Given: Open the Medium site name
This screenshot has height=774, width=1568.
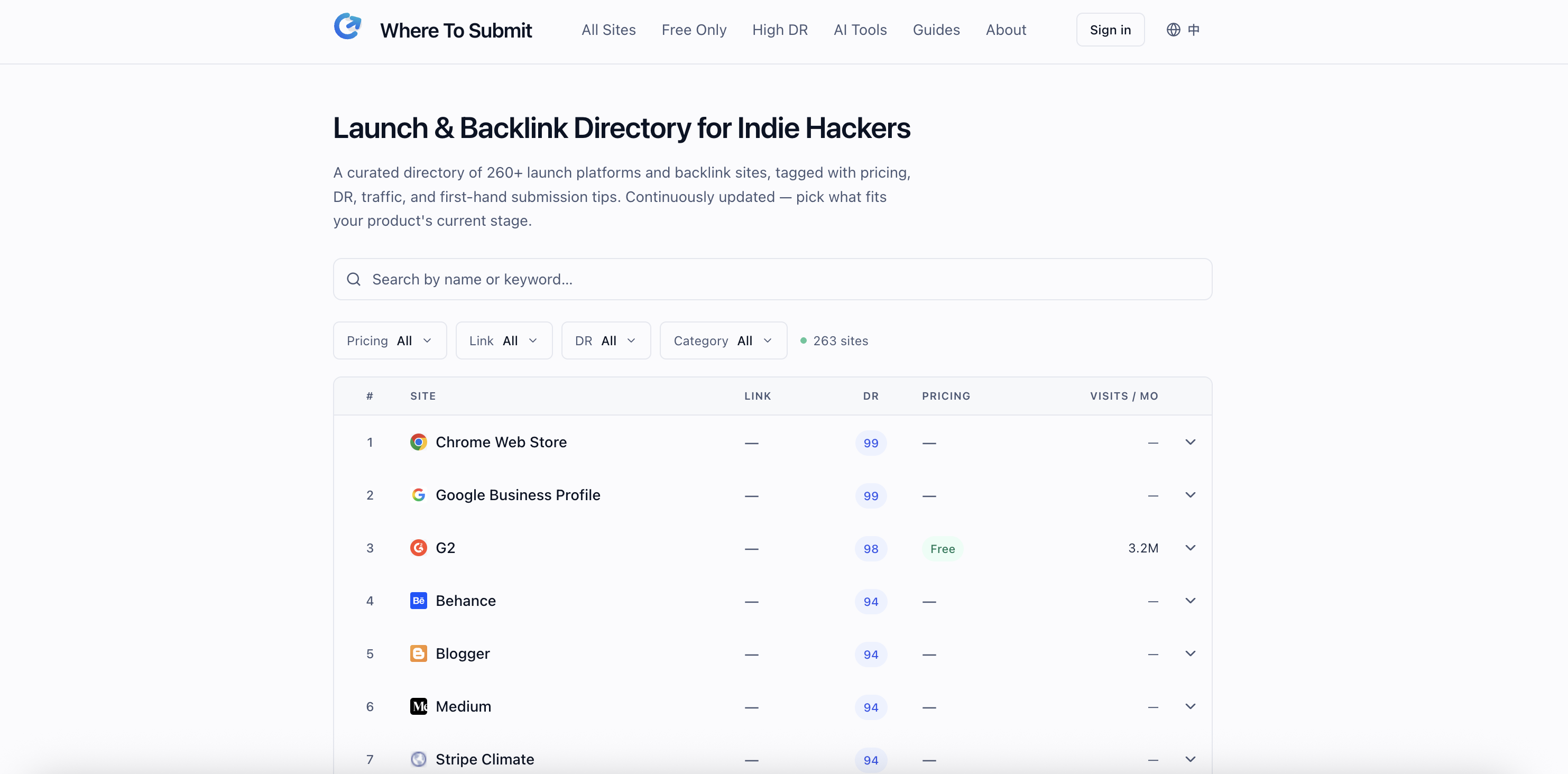Looking at the screenshot, I should [x=463, y=707].
